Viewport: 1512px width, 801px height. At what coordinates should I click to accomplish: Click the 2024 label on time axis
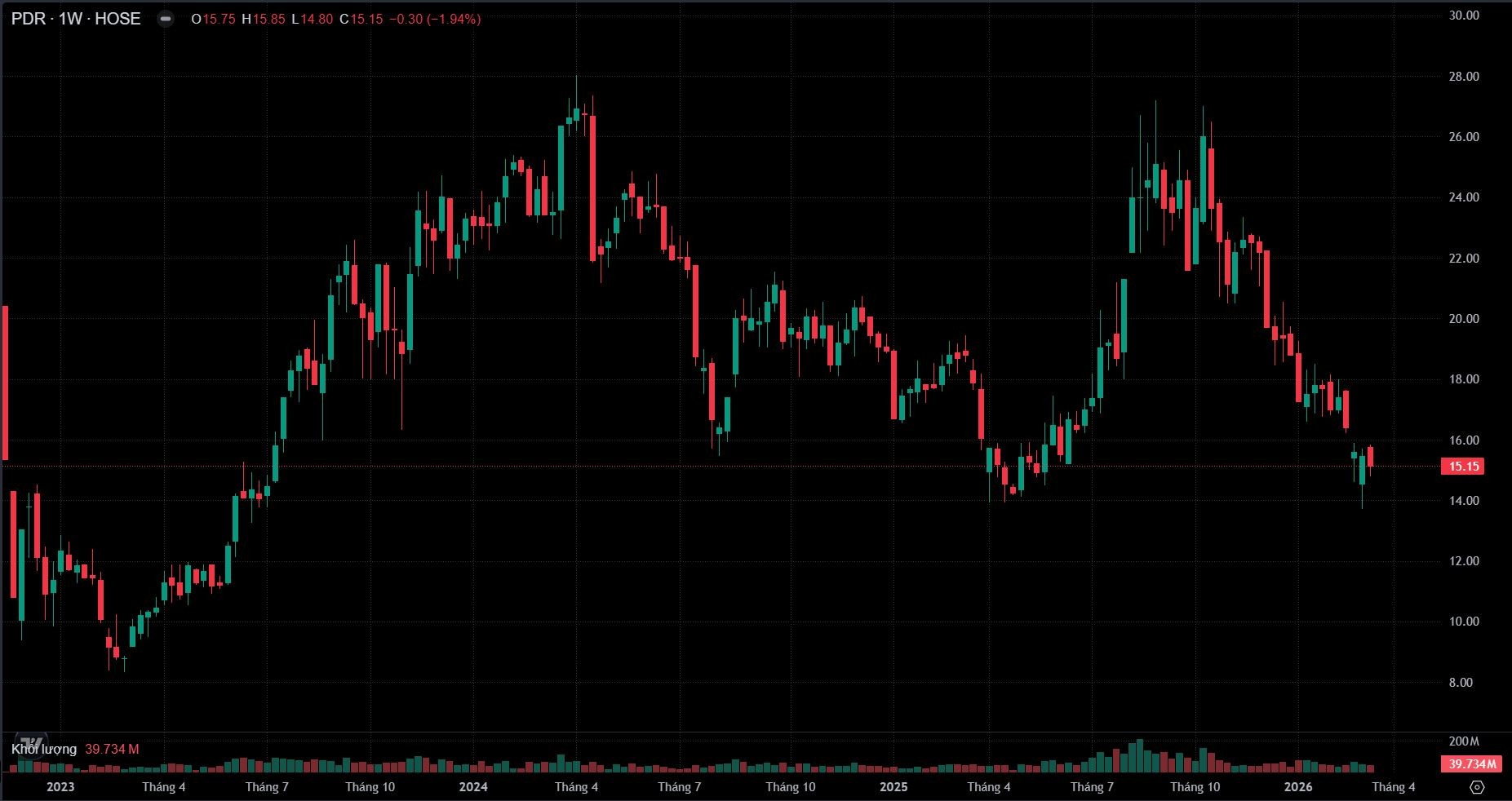pyautogui.click(x=473, y=787)
